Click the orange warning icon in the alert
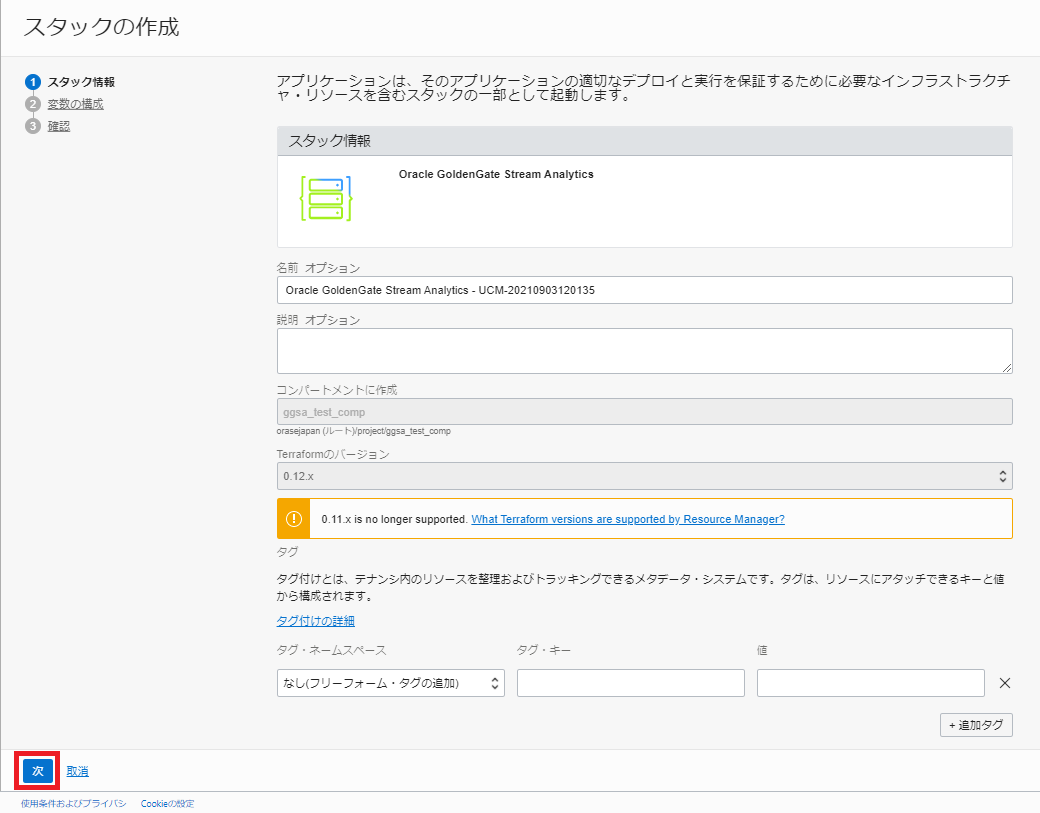1040x813 pixels. 294,519
